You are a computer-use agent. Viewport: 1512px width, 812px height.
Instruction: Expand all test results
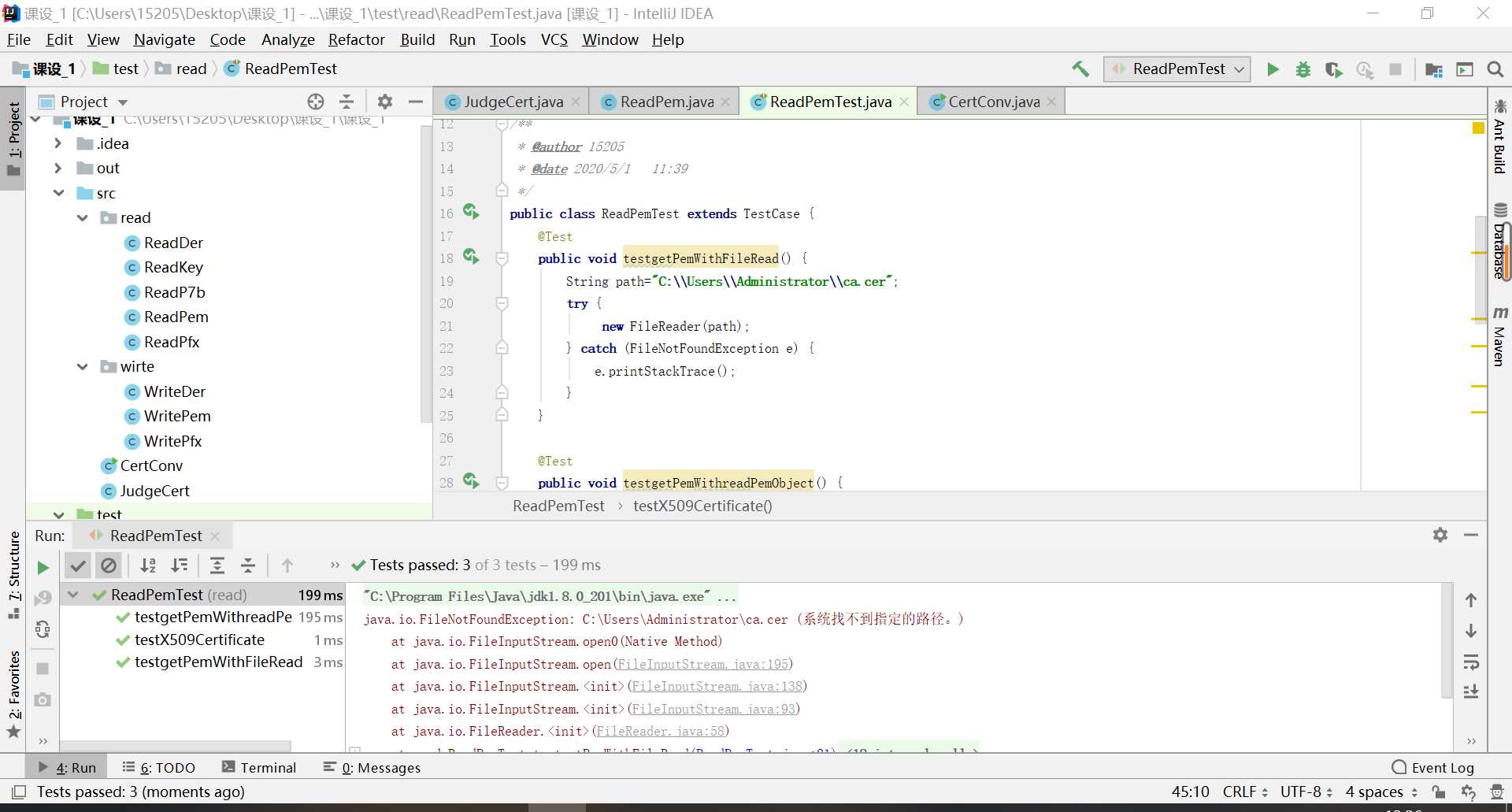tap(217, 565)
